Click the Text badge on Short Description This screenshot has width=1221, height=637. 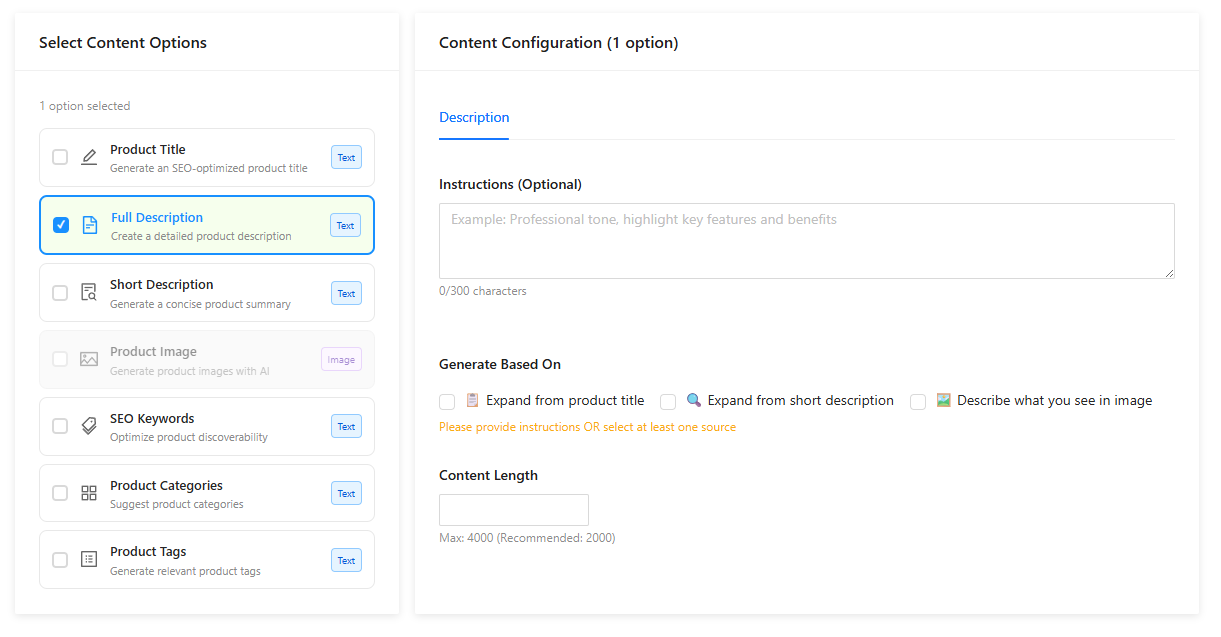pos(346,293)
